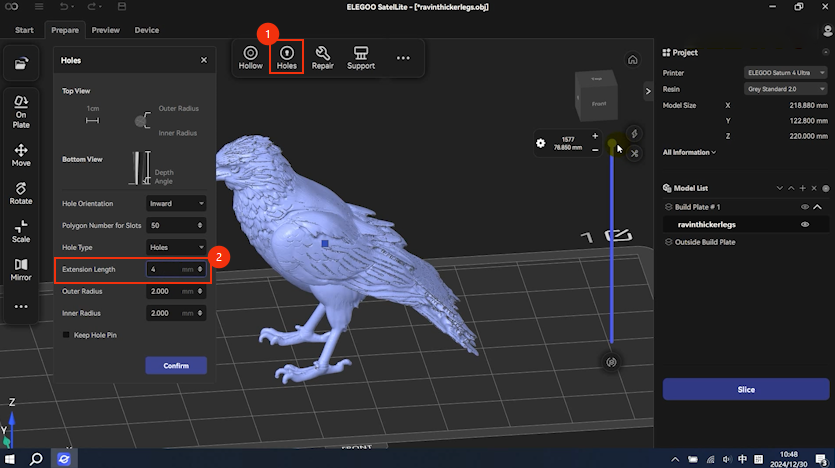Open the Hole Orientation dropdown
This screenshot has height=468, width=835.
176,203
